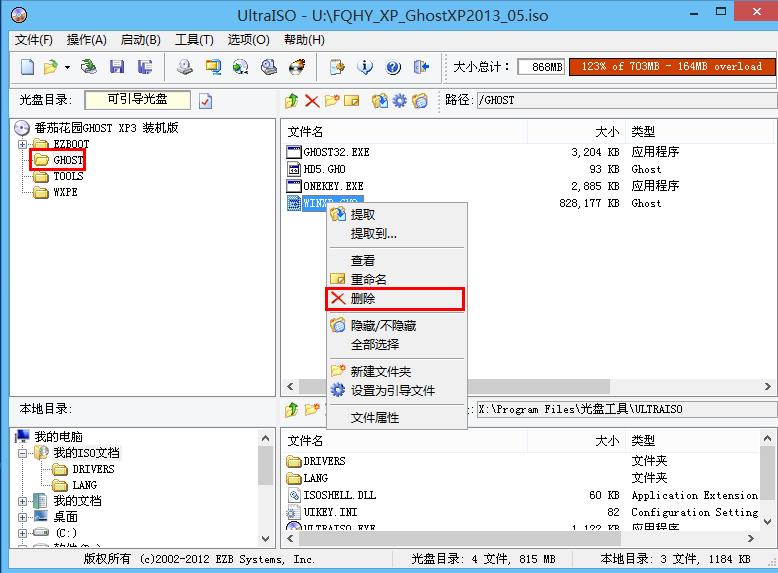Click the New file toolbar icon
This screenshot has width=778, height=573.
tap(28, 67)
